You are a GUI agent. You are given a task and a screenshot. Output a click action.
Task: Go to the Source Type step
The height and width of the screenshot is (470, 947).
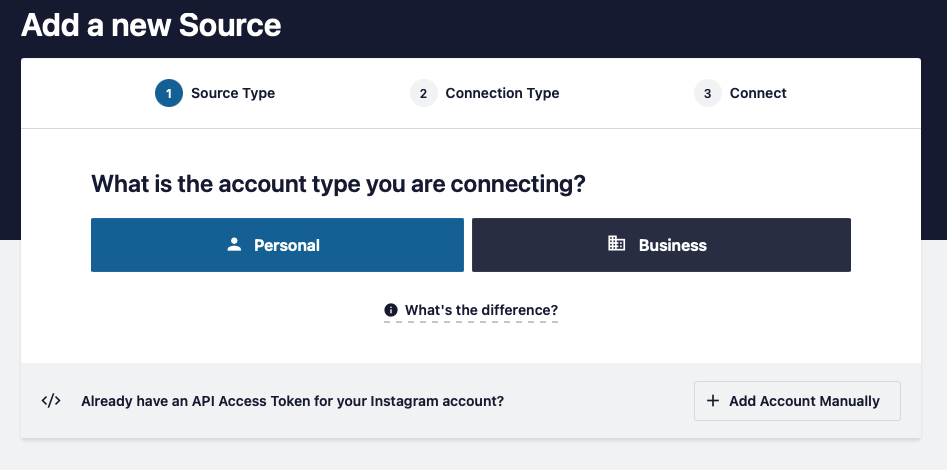[x=233, y=93]
